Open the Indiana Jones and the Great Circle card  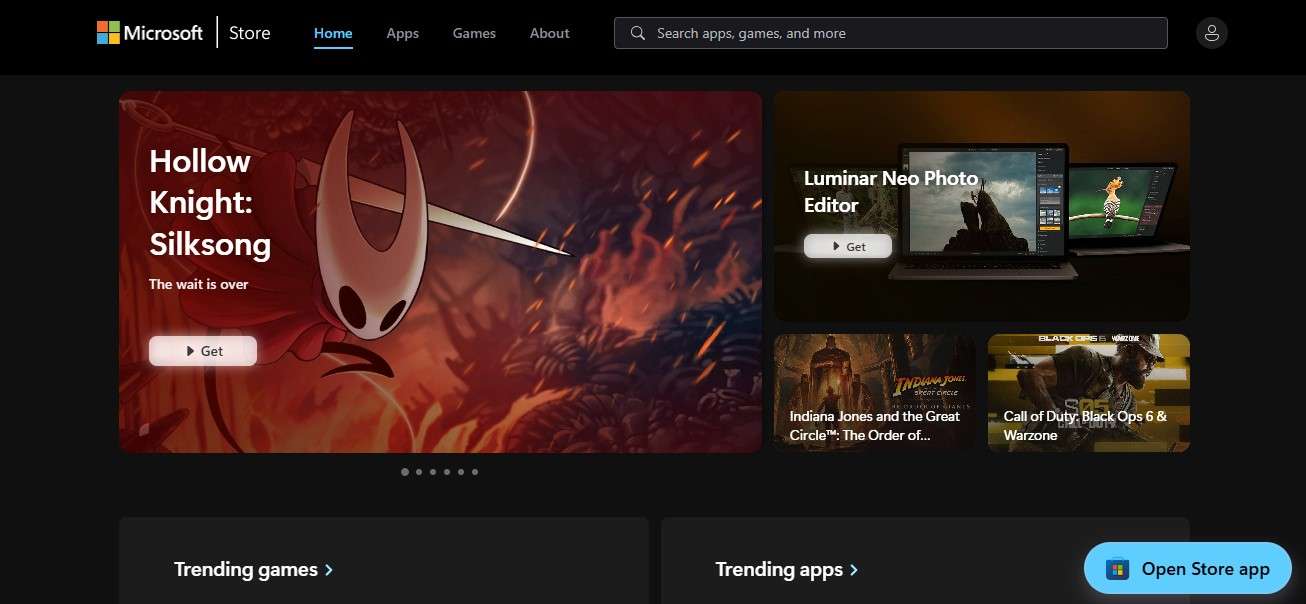pos(875,393)
